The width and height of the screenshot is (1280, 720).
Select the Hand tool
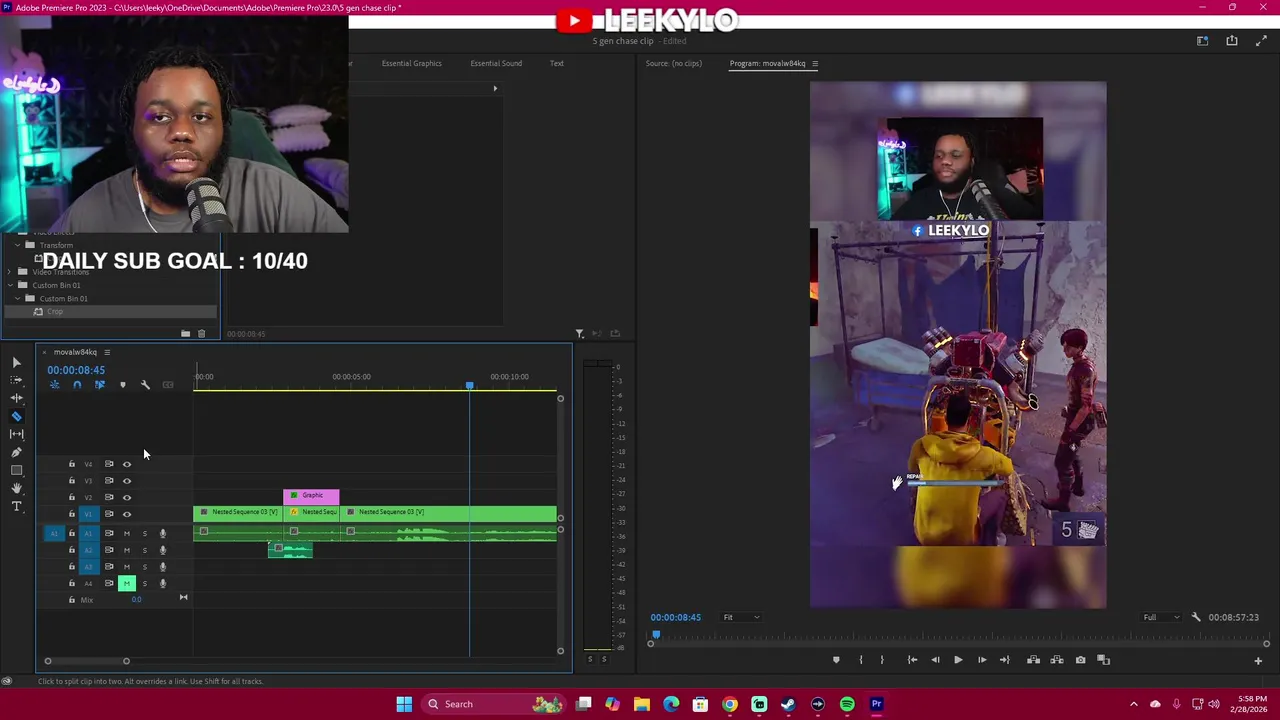(16, 488)
